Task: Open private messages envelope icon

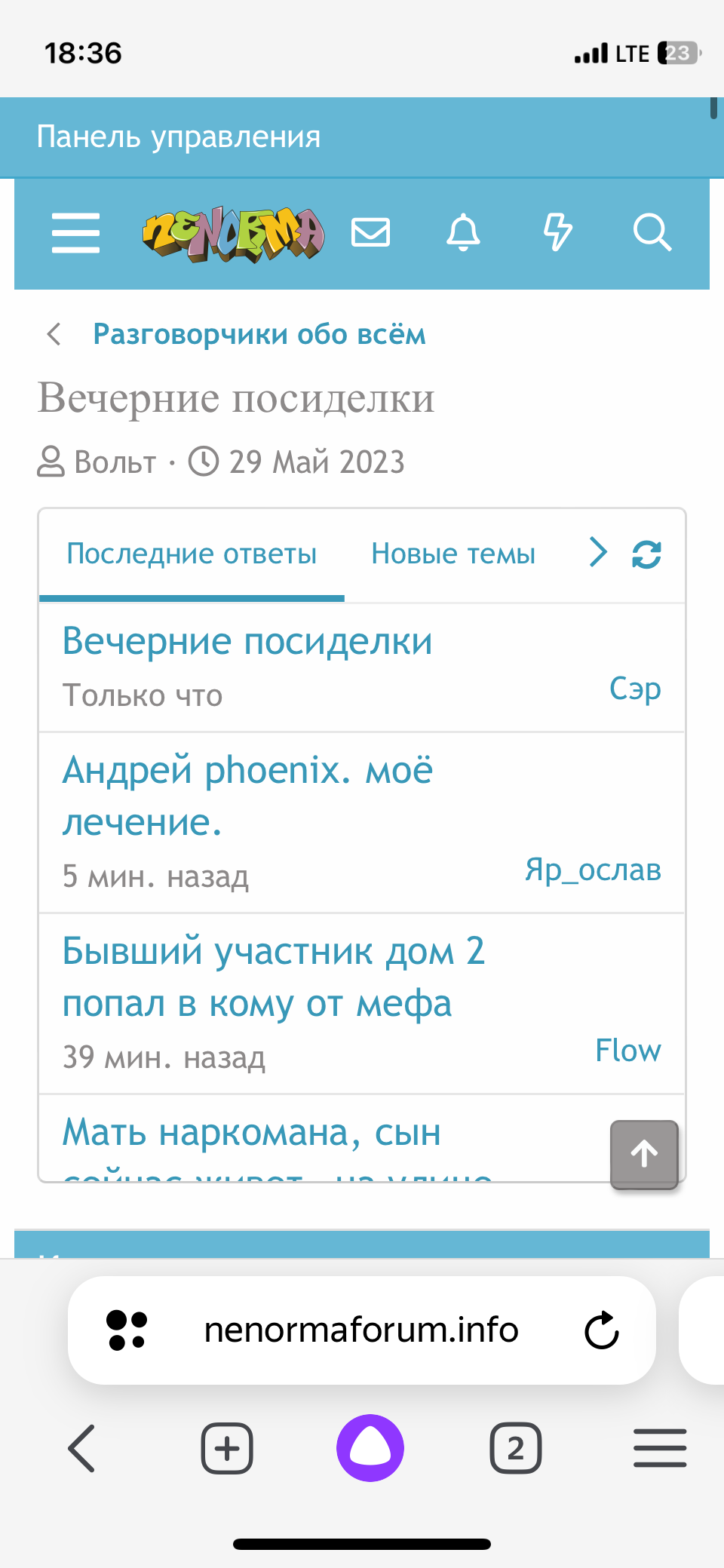Action: tap(371, 232)
